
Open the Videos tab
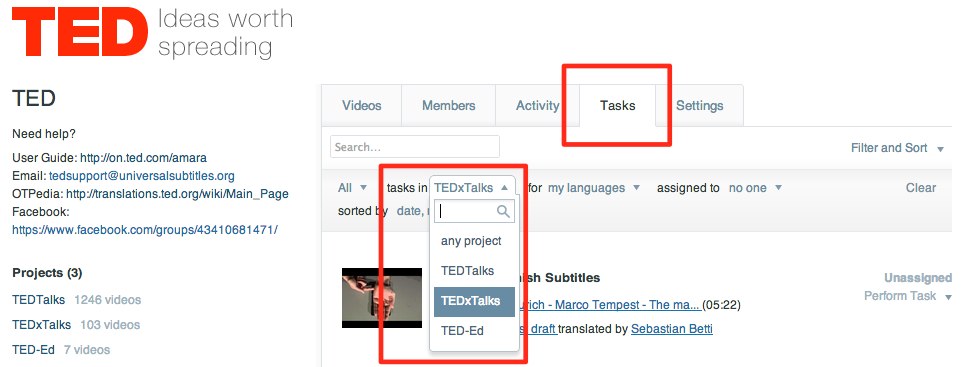click(x=361, y=105)
